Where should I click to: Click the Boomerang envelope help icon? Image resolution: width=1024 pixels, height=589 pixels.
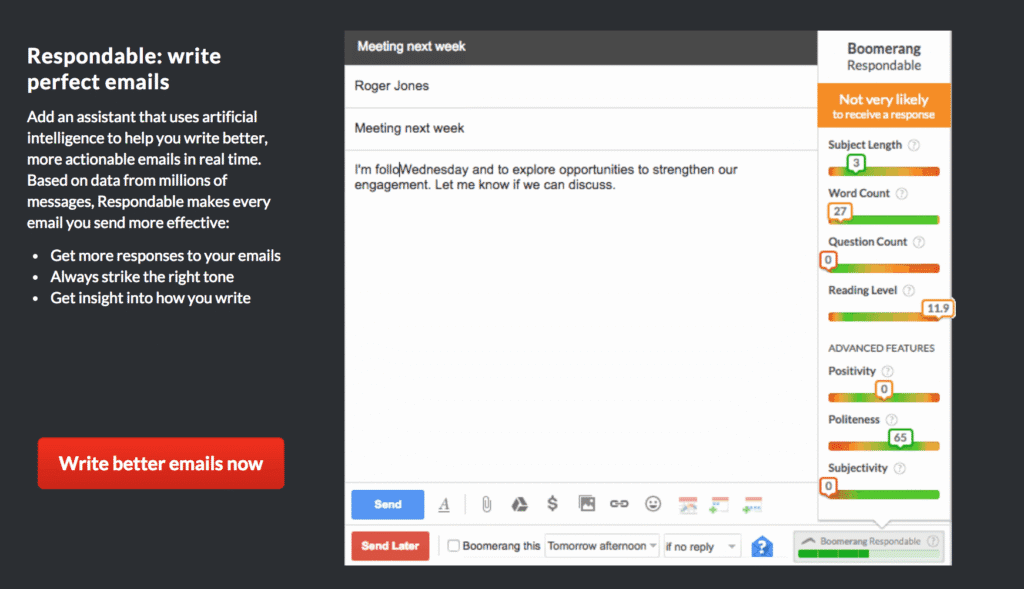click(x=762, y=546)
